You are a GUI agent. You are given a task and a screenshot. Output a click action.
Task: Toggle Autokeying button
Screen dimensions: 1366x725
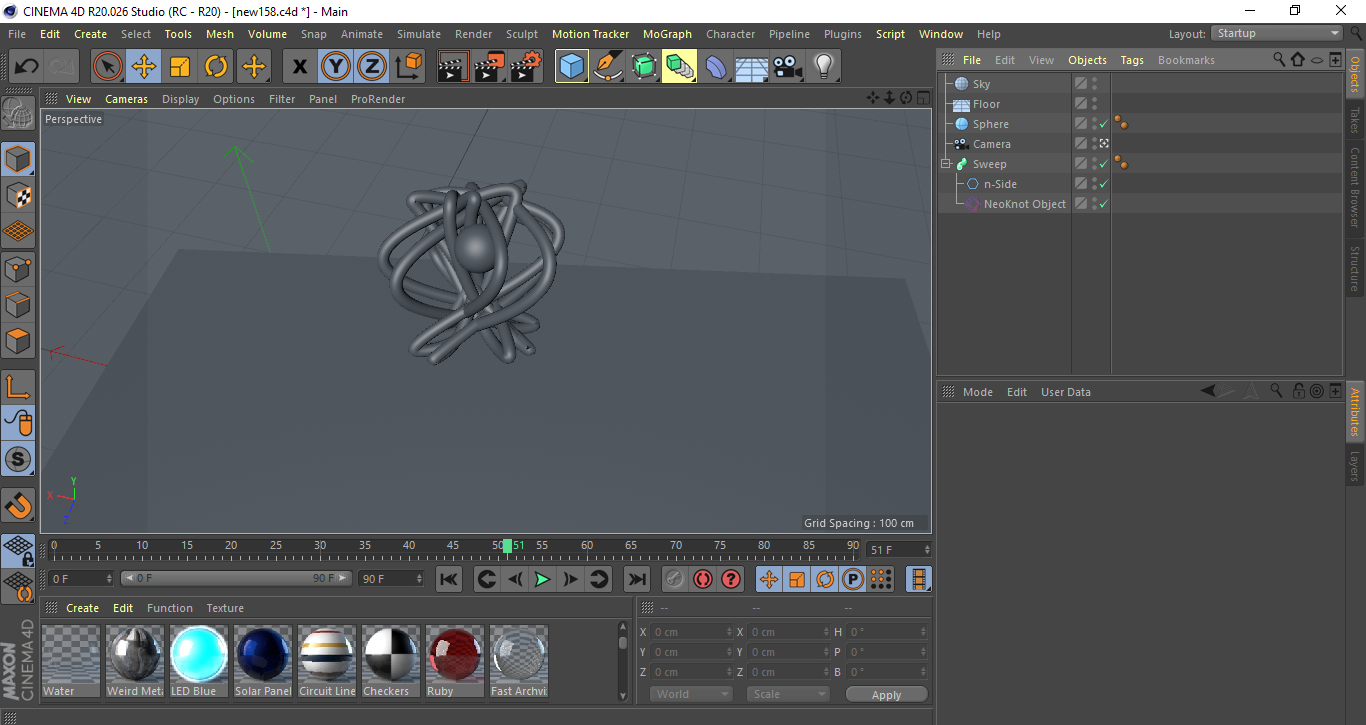703,579
